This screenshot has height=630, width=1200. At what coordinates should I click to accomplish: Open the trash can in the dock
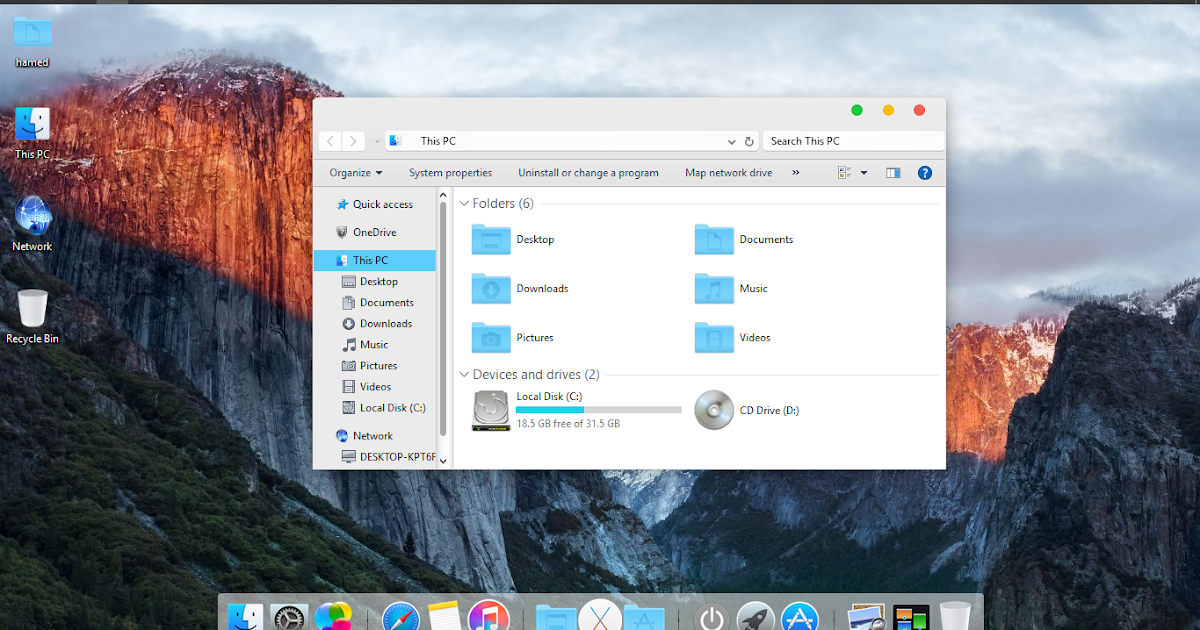[955, 617]
